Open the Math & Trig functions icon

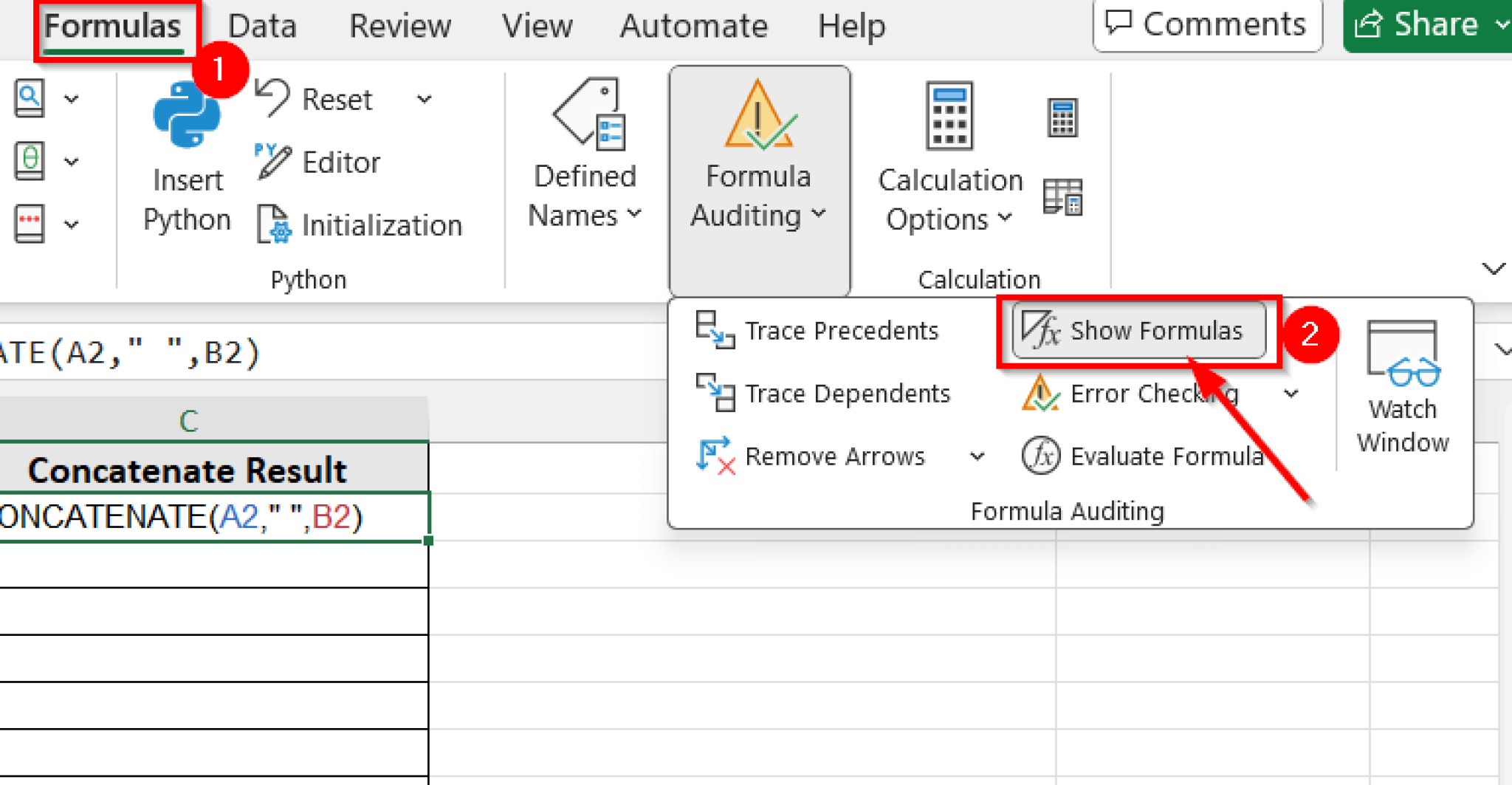[30, 161]
